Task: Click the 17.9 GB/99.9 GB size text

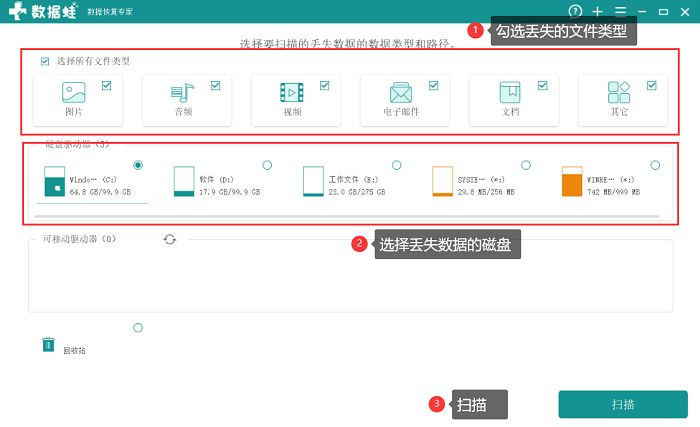Action: tap(229, 192)
